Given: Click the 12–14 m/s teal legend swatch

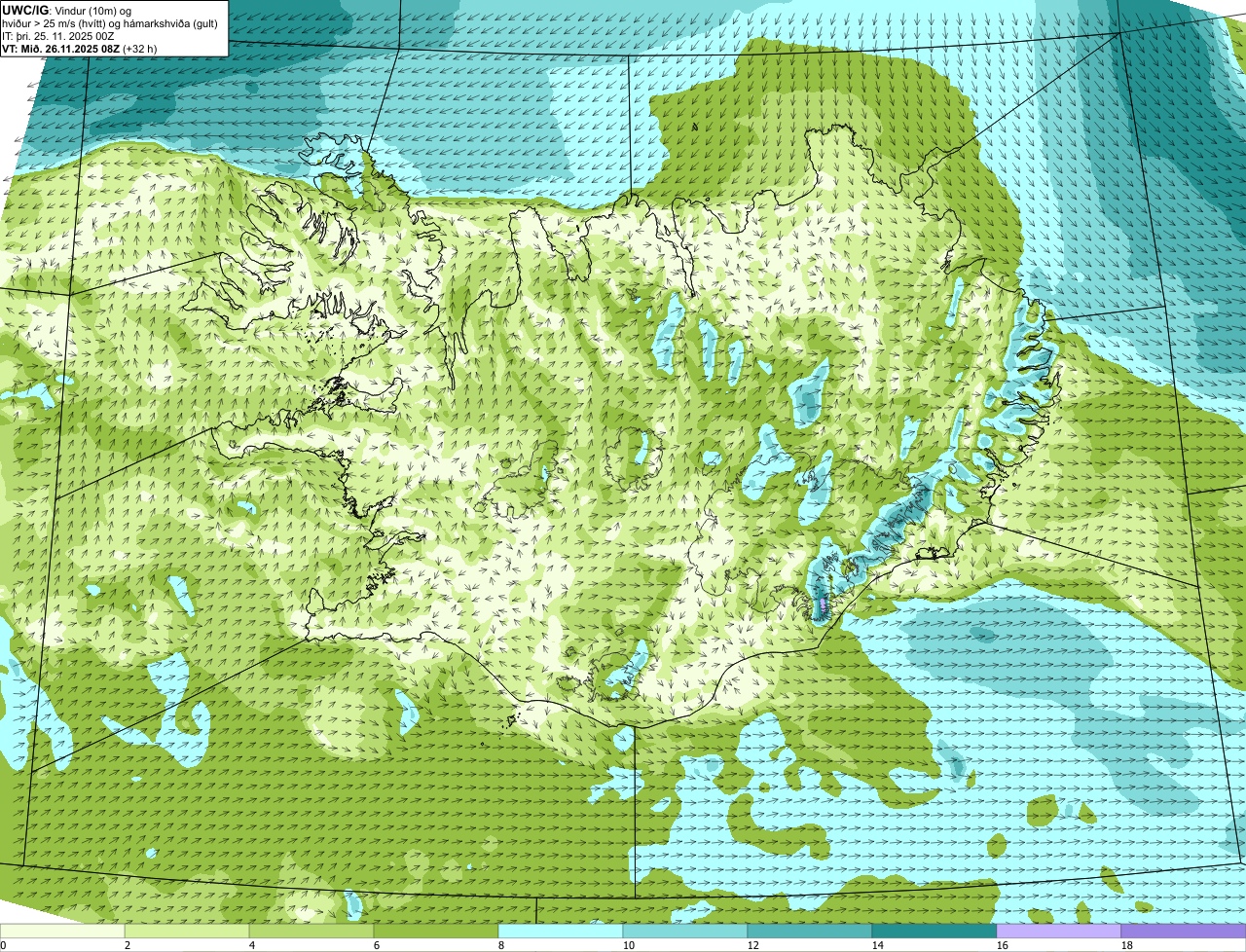Looking at the screenshot, I should point(810,932).
